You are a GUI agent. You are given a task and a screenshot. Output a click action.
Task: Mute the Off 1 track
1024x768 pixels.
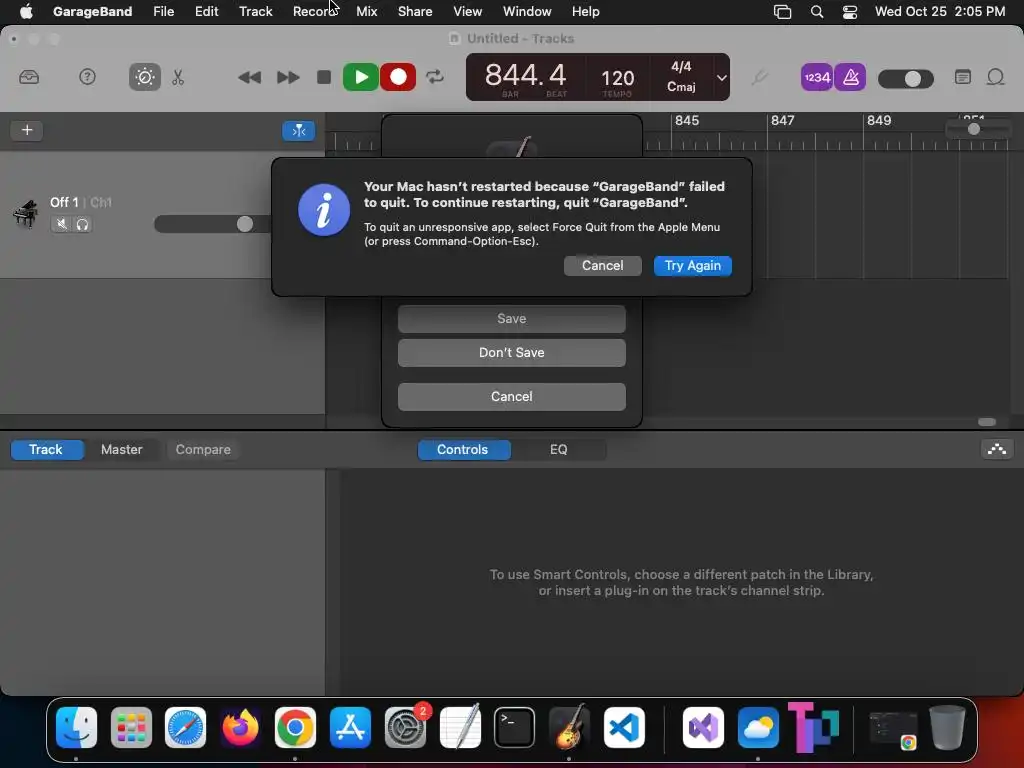tap(61, 225)
